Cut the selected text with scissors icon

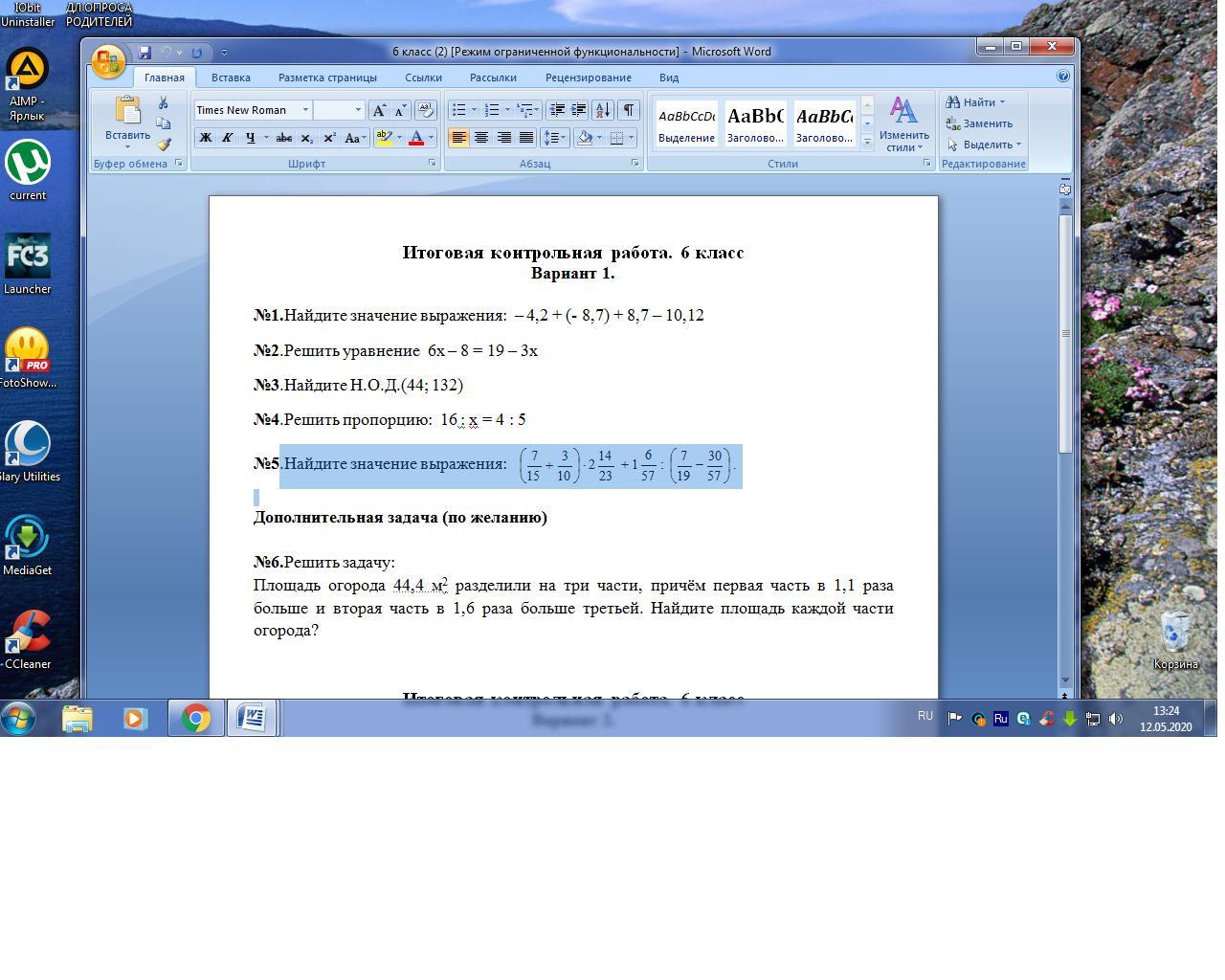coord(164,102)
